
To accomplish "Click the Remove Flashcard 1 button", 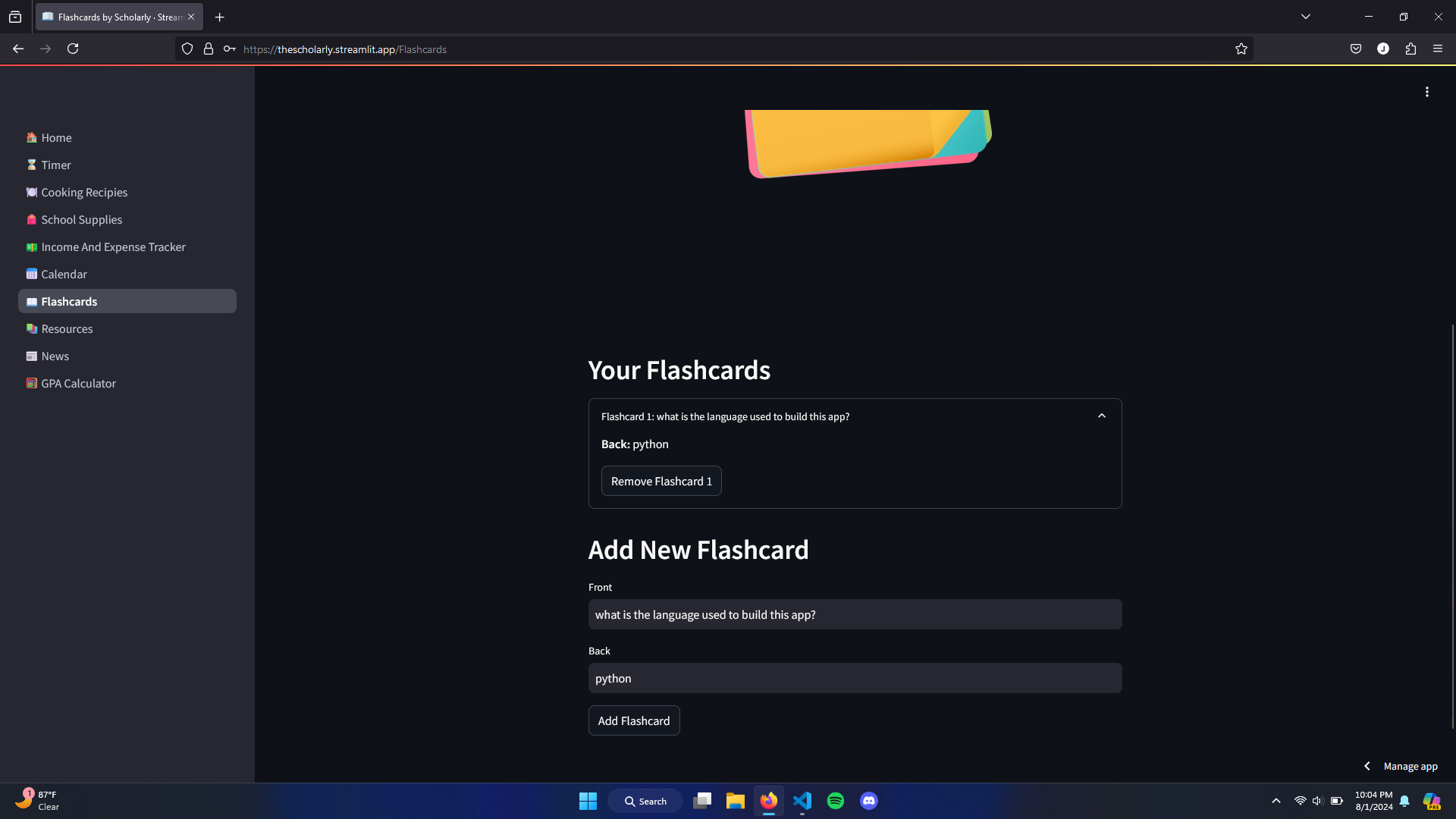I will 661,482.
